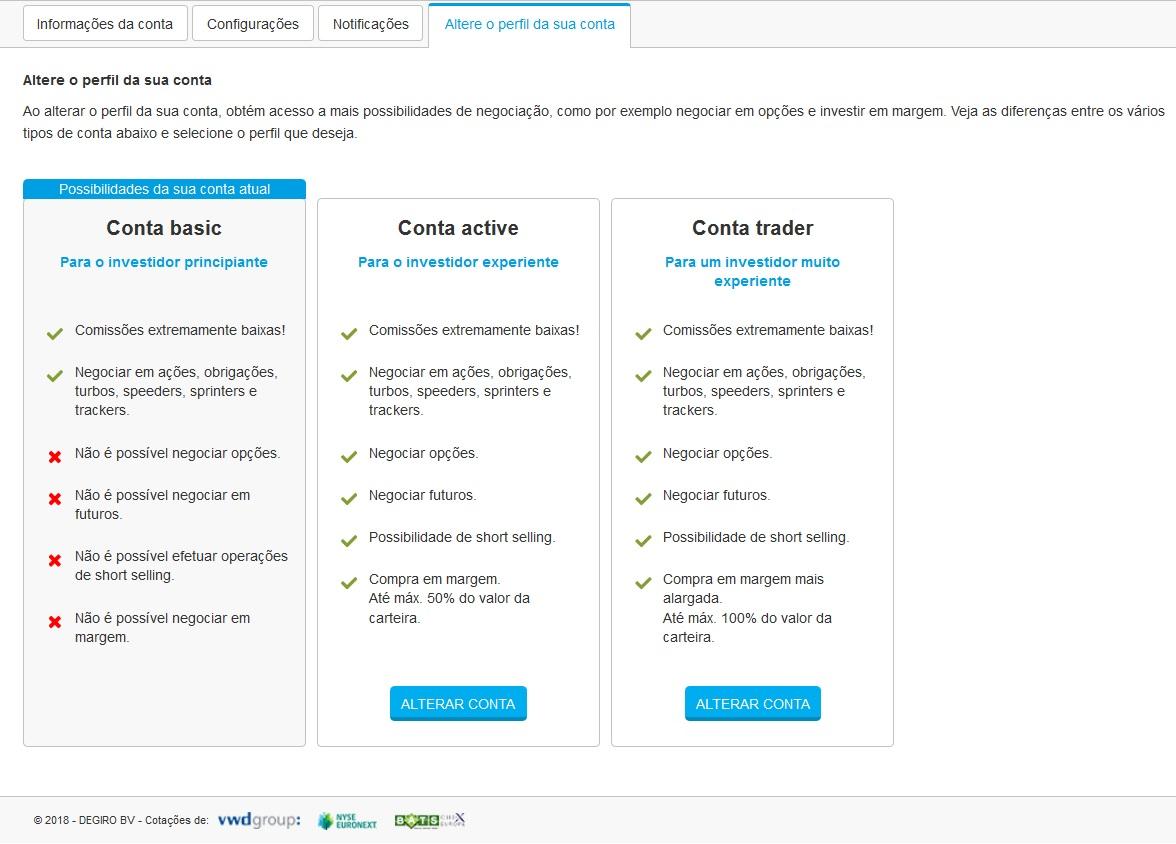Click green check beside trader Negociar futuros
The width and height of the screenshot is (1176, 844).
click(x=643, y=499)
